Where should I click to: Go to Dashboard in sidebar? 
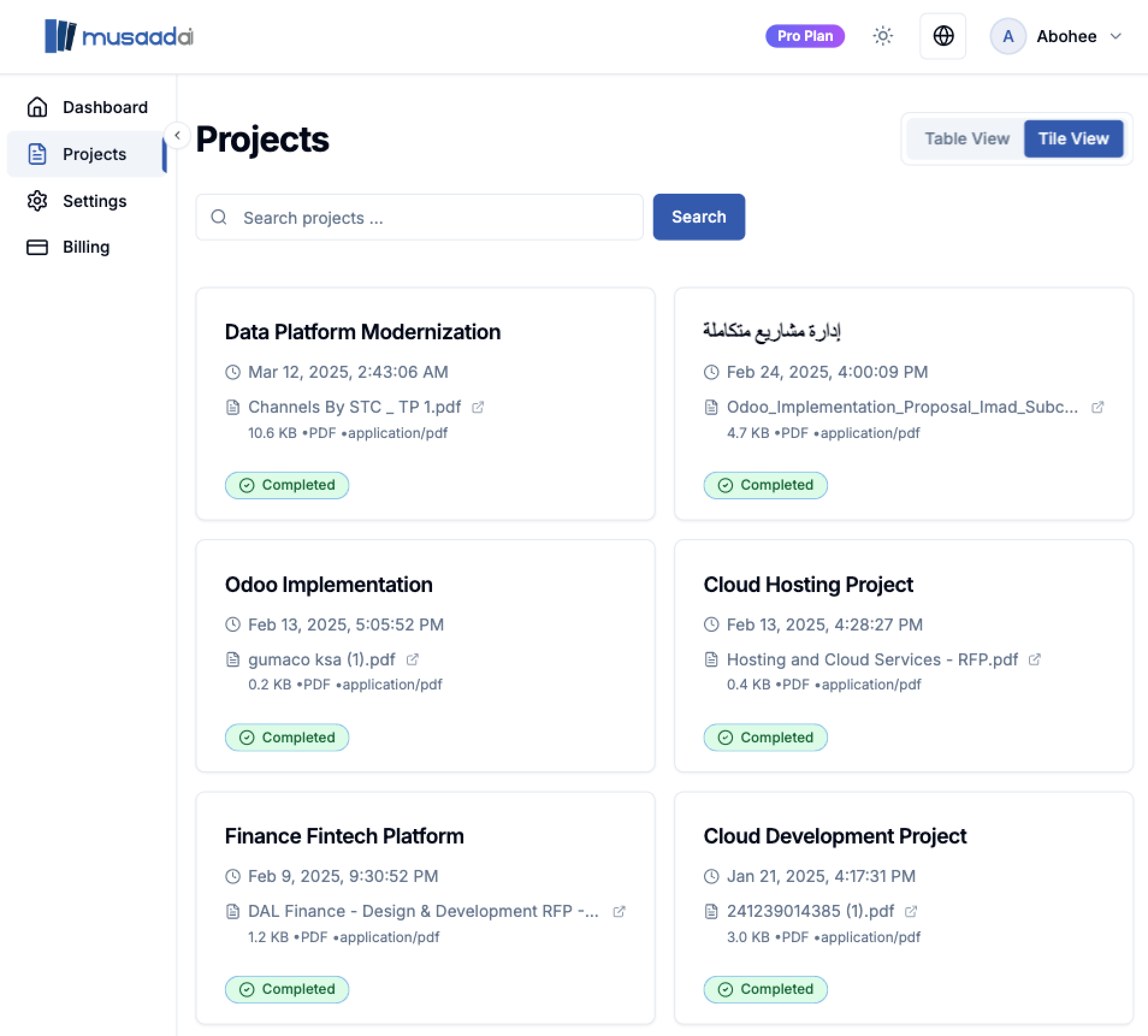(88, 107)
